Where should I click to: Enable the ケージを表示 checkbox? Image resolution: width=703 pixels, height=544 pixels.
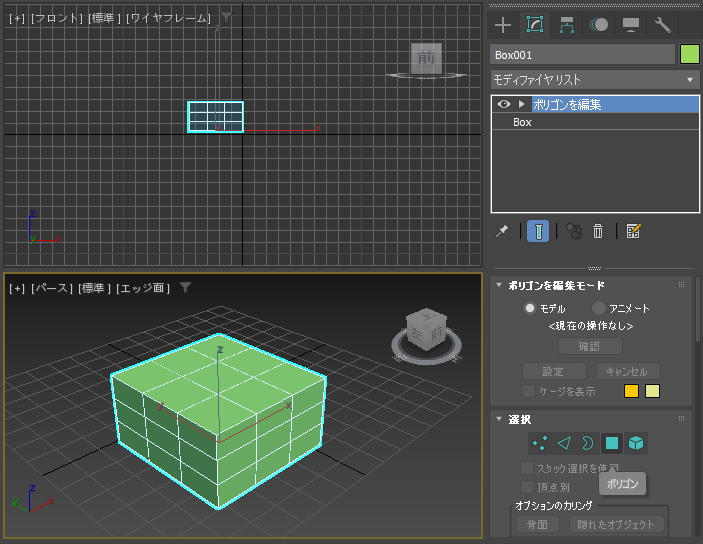click(529, 391)
